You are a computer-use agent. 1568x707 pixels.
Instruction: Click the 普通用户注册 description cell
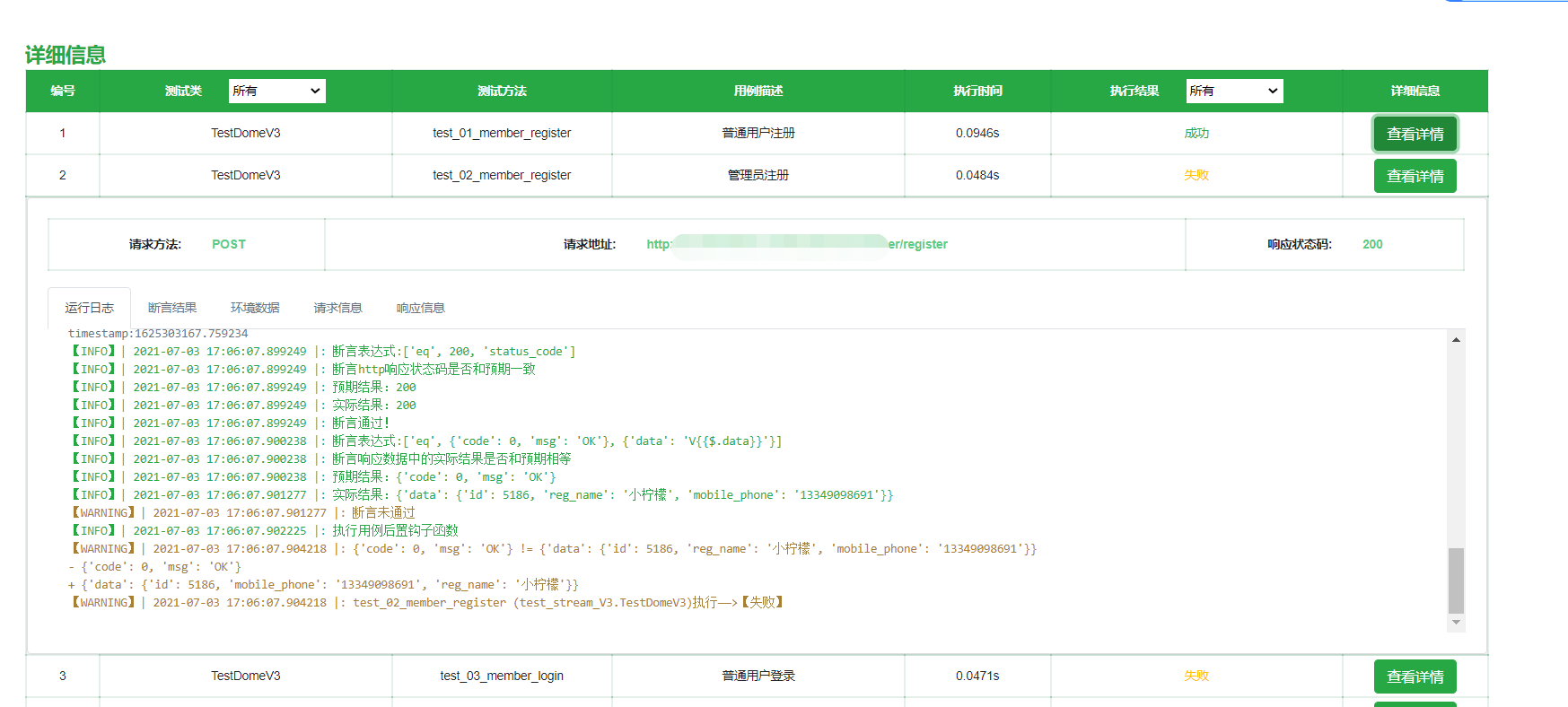point(758,133)
